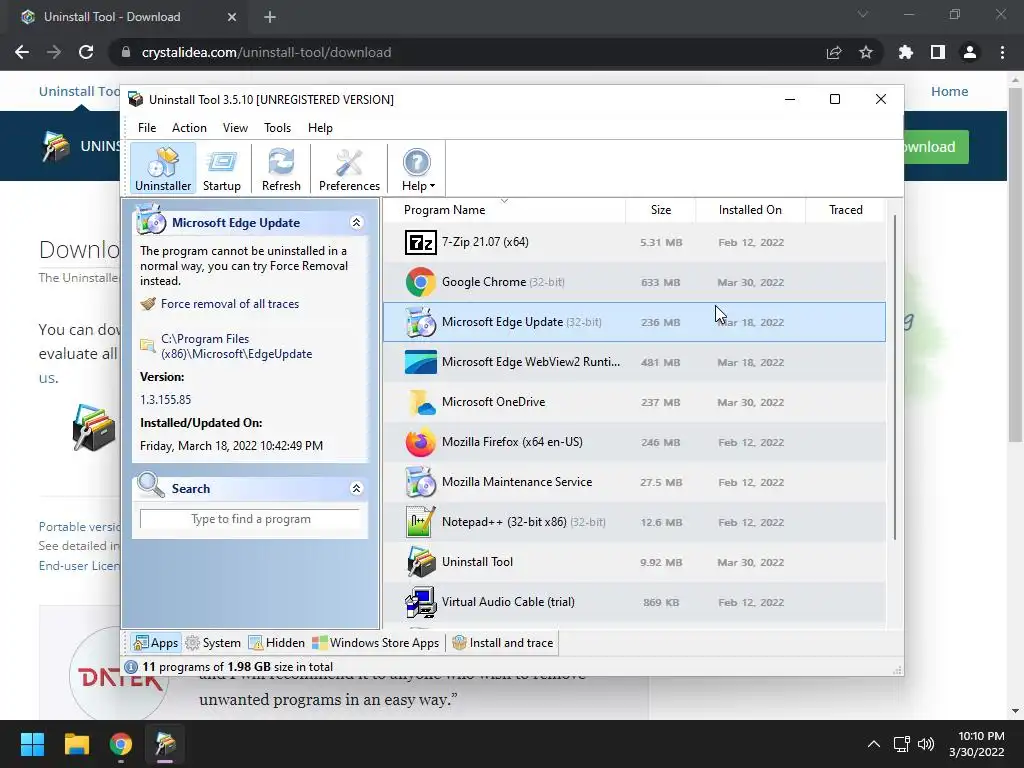The width and height of the screenshot is (1024, 768).
Task: Click the Refresh toolbar icon
Action: tap(281, 169)
